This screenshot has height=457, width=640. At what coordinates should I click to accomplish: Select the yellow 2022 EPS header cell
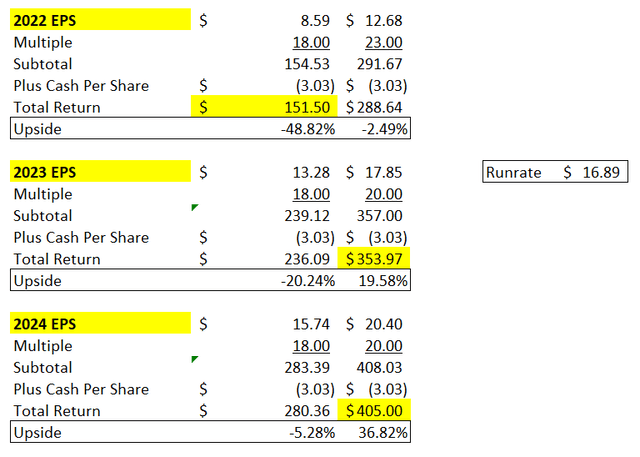[x=100, y=20]
